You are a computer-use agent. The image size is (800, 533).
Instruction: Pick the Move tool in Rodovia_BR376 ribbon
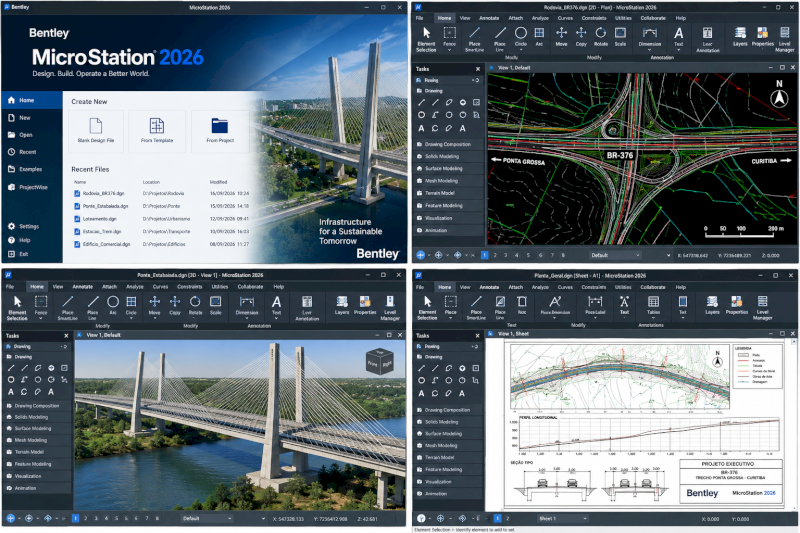[x=561, y=37]
